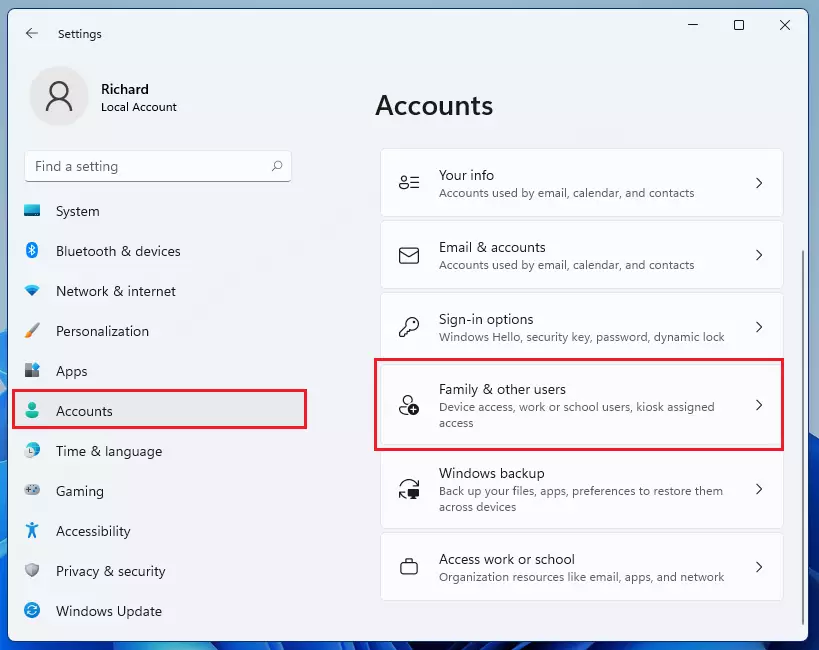Click the Your info card icon
Image resolution: width=819 pixels, height=650 pixels.
(x=409, y=183)
